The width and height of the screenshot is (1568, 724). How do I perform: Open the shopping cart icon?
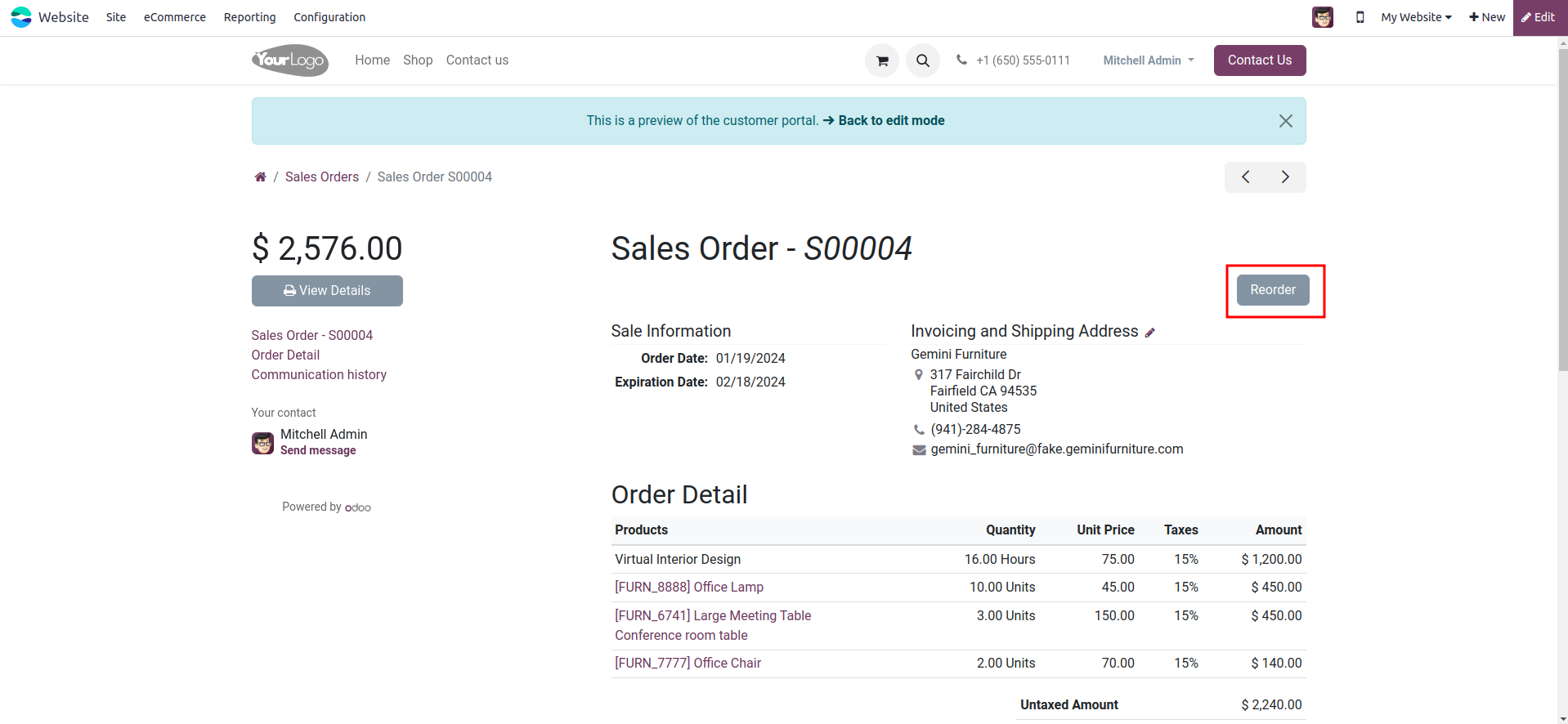(x=882, y=60)
